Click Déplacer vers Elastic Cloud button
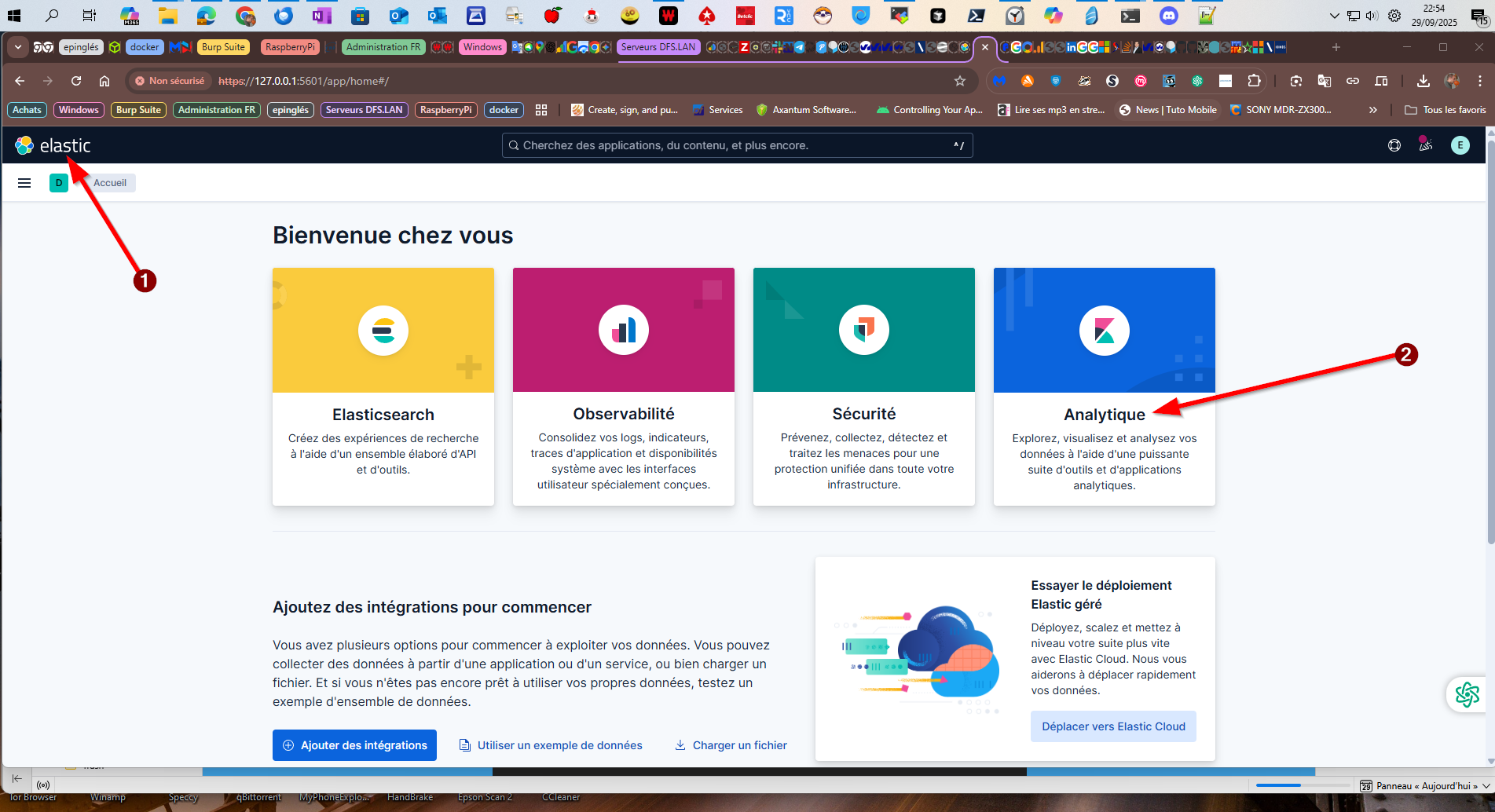1495x812 pixels. click(x=1113, y=726)
